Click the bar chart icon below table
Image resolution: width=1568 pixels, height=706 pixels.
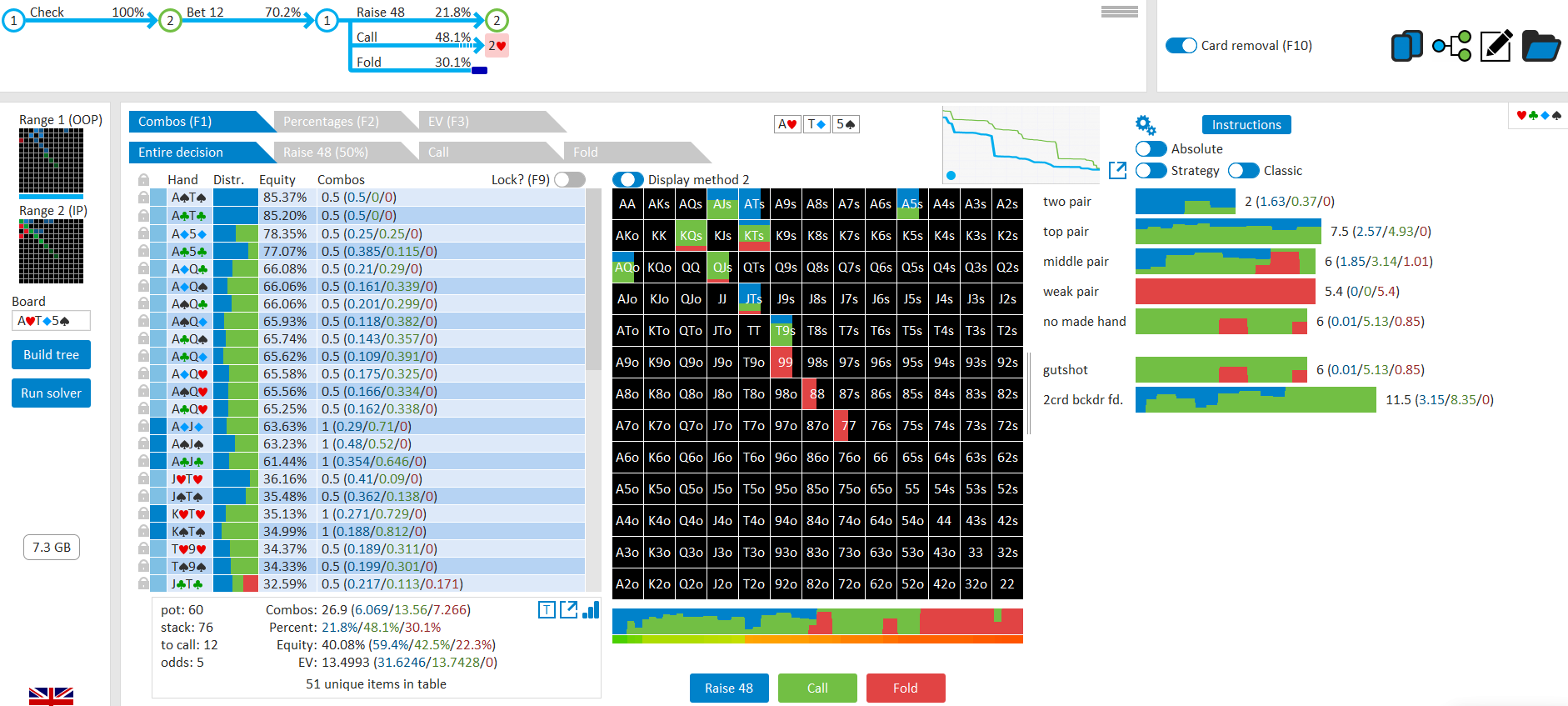pos(591,610)
